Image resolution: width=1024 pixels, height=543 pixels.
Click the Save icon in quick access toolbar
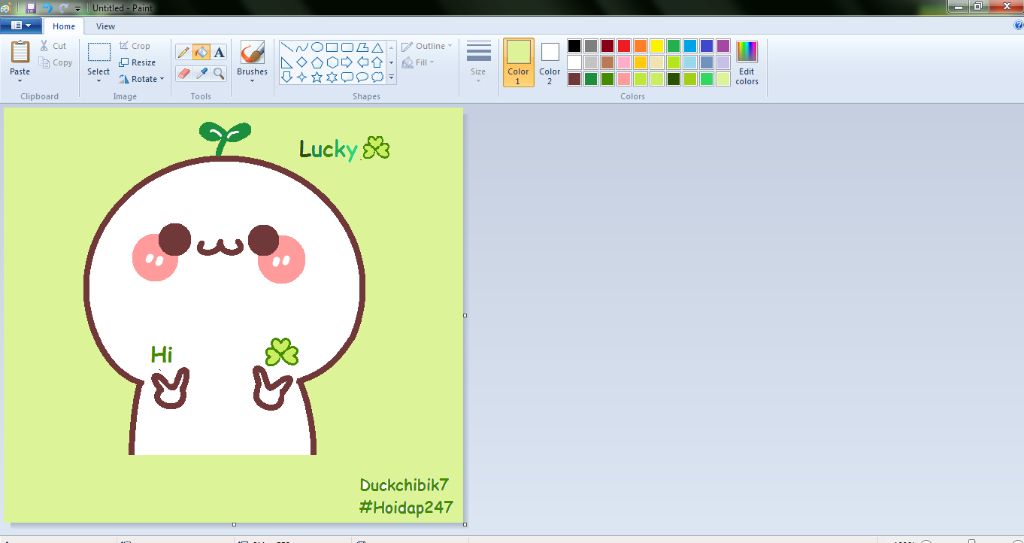pyautogui.click(x=30, y=8)
